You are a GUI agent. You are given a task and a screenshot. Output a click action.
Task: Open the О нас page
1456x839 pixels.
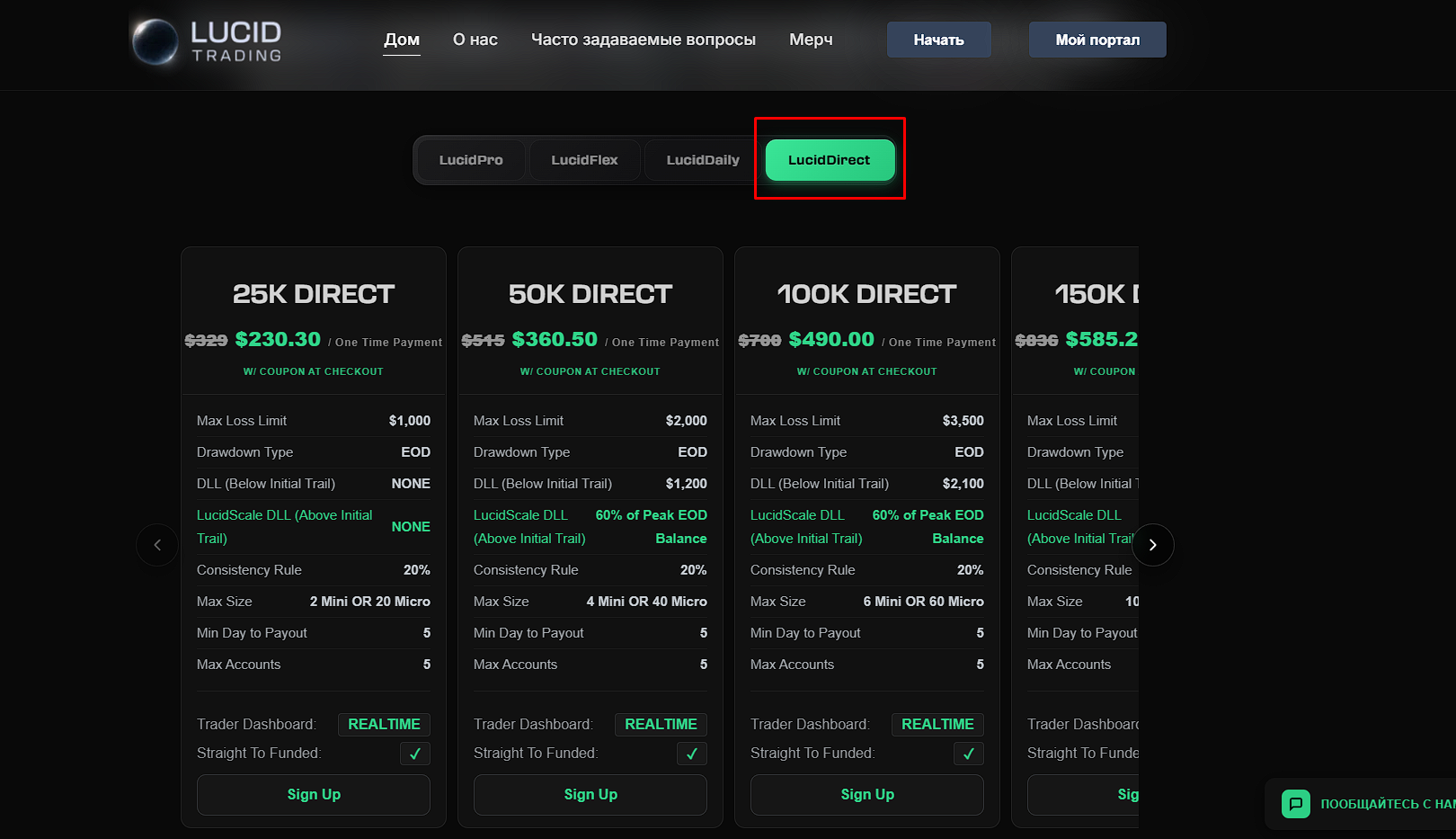[x=475, y=40]
